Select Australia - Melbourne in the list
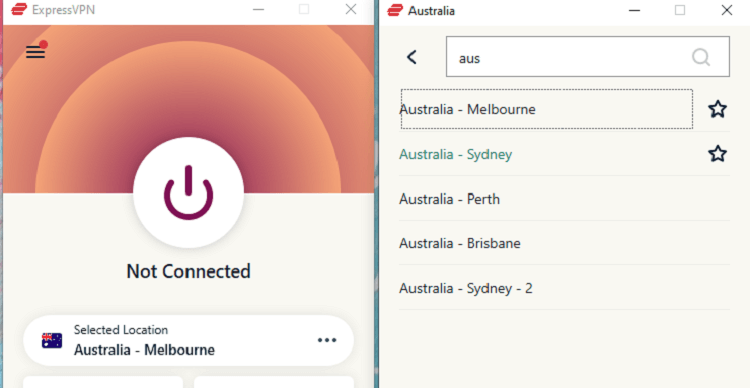 (547, 109)
